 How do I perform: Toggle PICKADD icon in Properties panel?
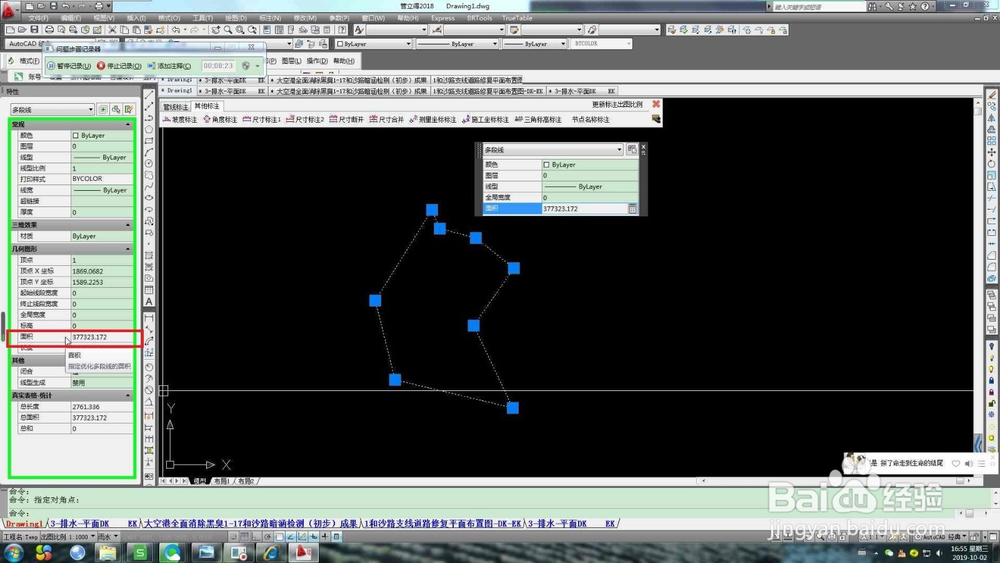[103, 110]
